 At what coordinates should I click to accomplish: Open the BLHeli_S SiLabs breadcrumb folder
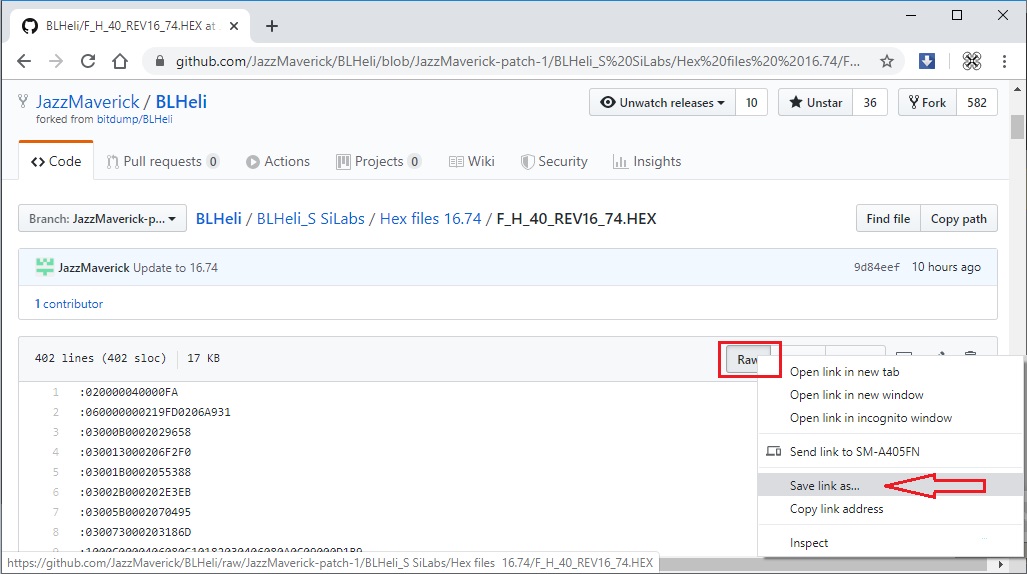point(310,219)
